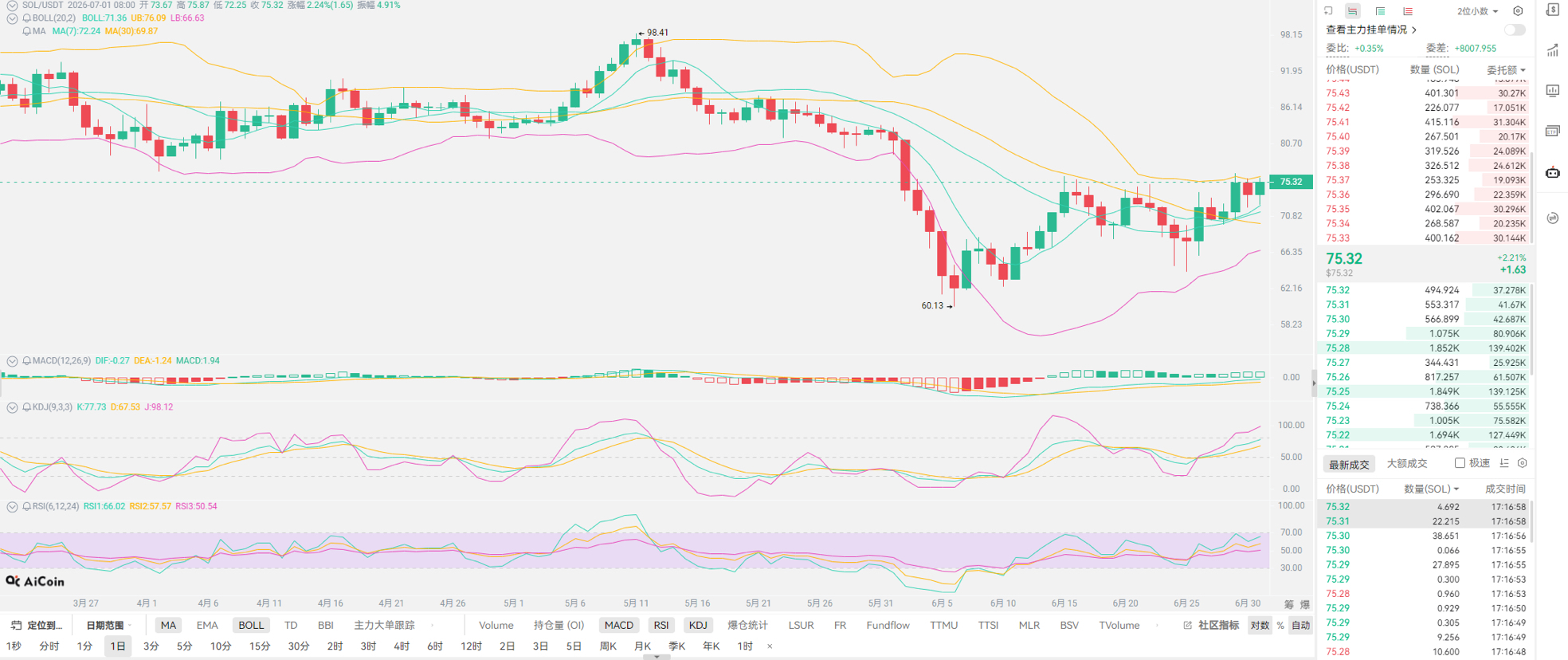Show only buy orders (green list icon)
Viewport: 1568px width, 660px height.
tap(1380, 11)
